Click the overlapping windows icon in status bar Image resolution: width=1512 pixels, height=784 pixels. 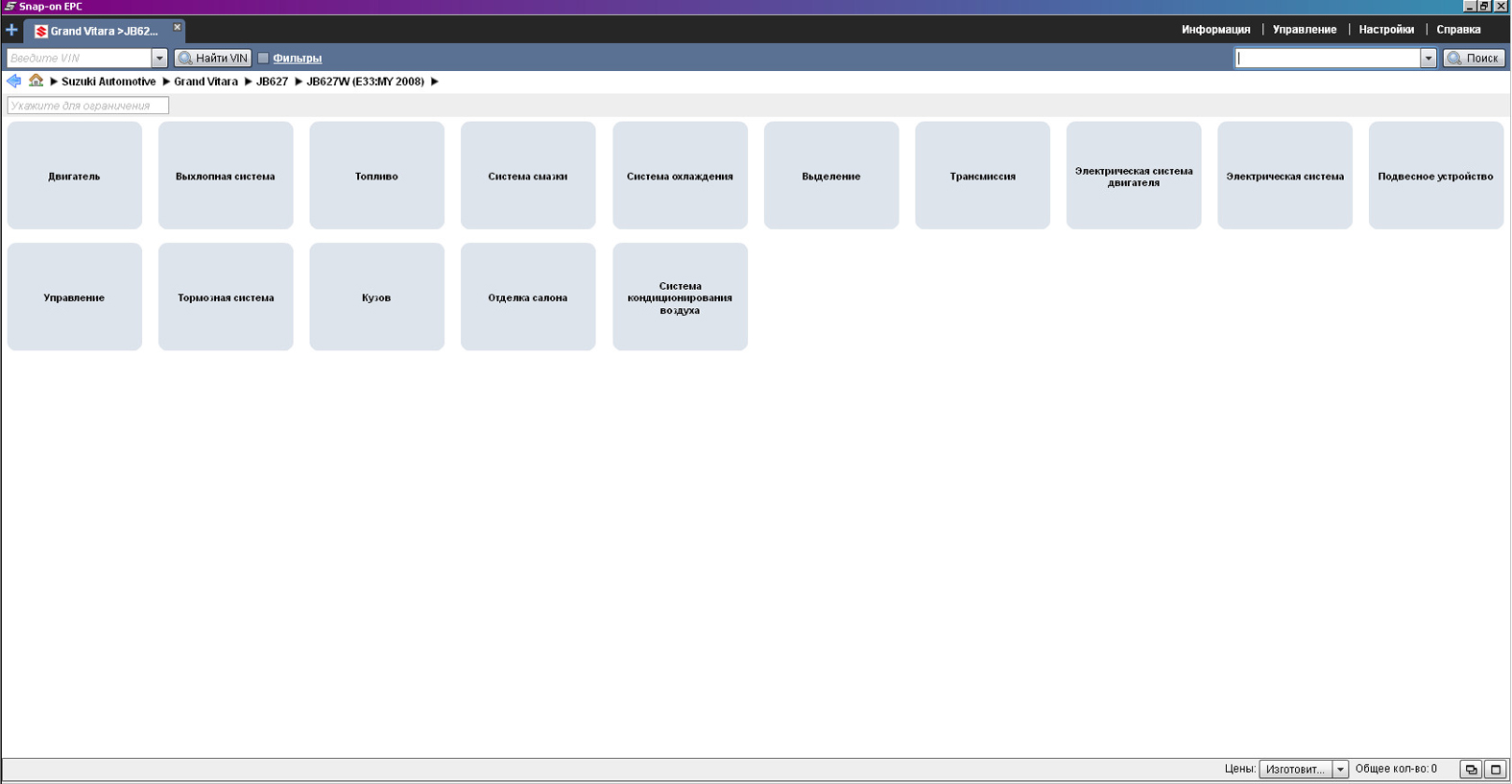[x=1471, y=770]
